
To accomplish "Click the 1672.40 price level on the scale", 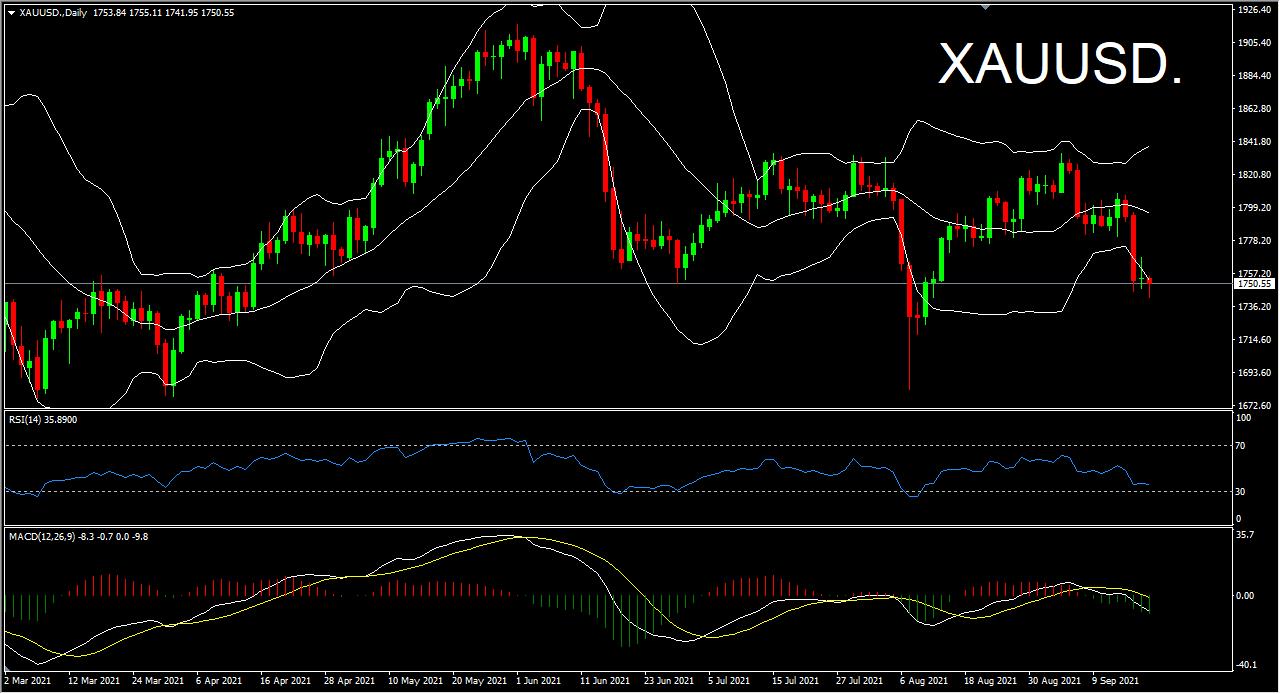I will (1253, 405).
